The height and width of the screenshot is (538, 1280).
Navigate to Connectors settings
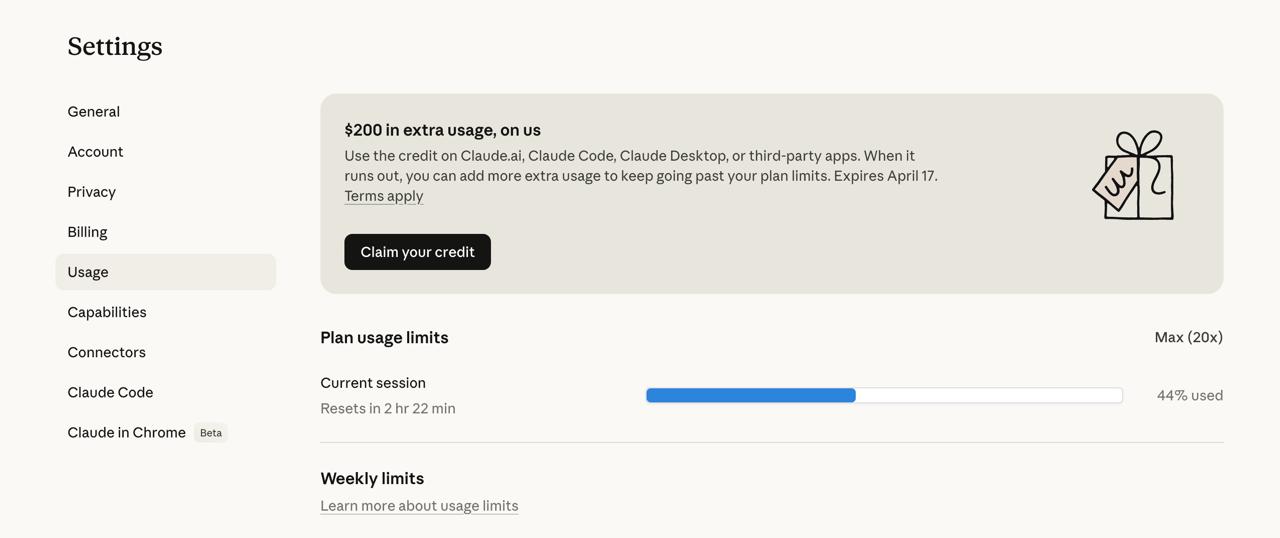coord(107,352)
